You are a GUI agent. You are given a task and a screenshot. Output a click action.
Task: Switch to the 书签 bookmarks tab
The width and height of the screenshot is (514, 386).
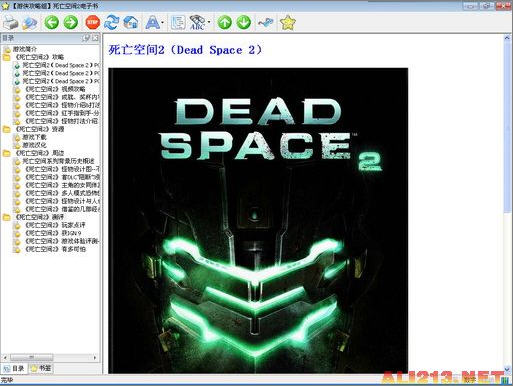pyautogui.click(x=41, y=368)
